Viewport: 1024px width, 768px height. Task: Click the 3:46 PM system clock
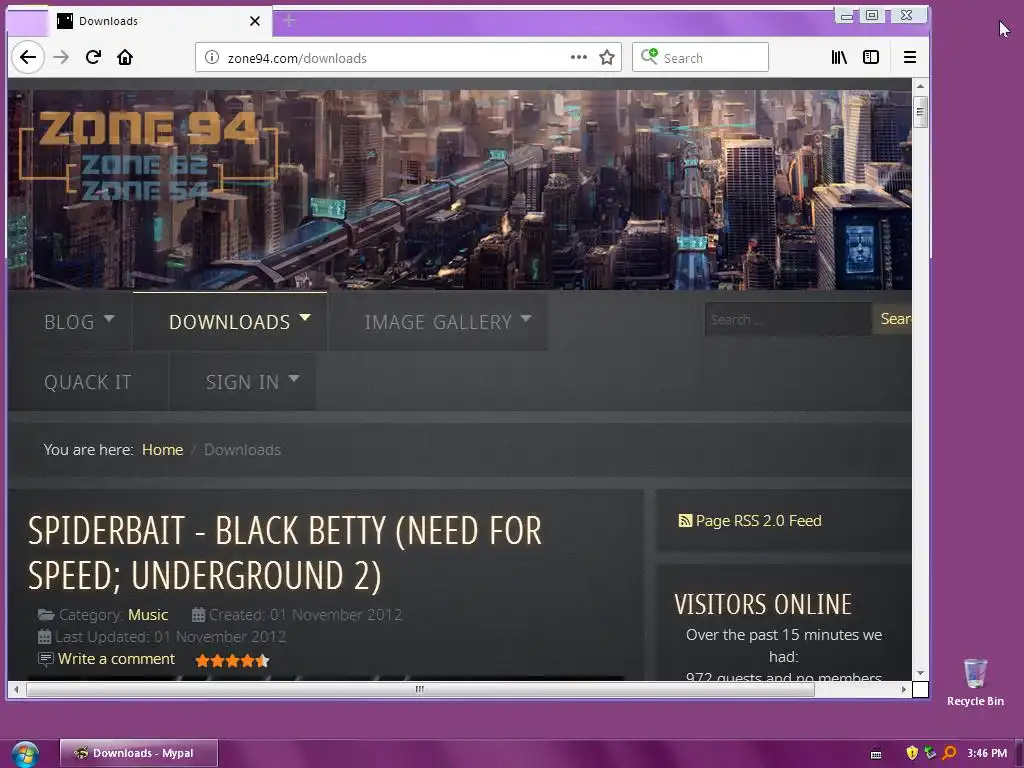pyautogui.click(x=987, y=753)
